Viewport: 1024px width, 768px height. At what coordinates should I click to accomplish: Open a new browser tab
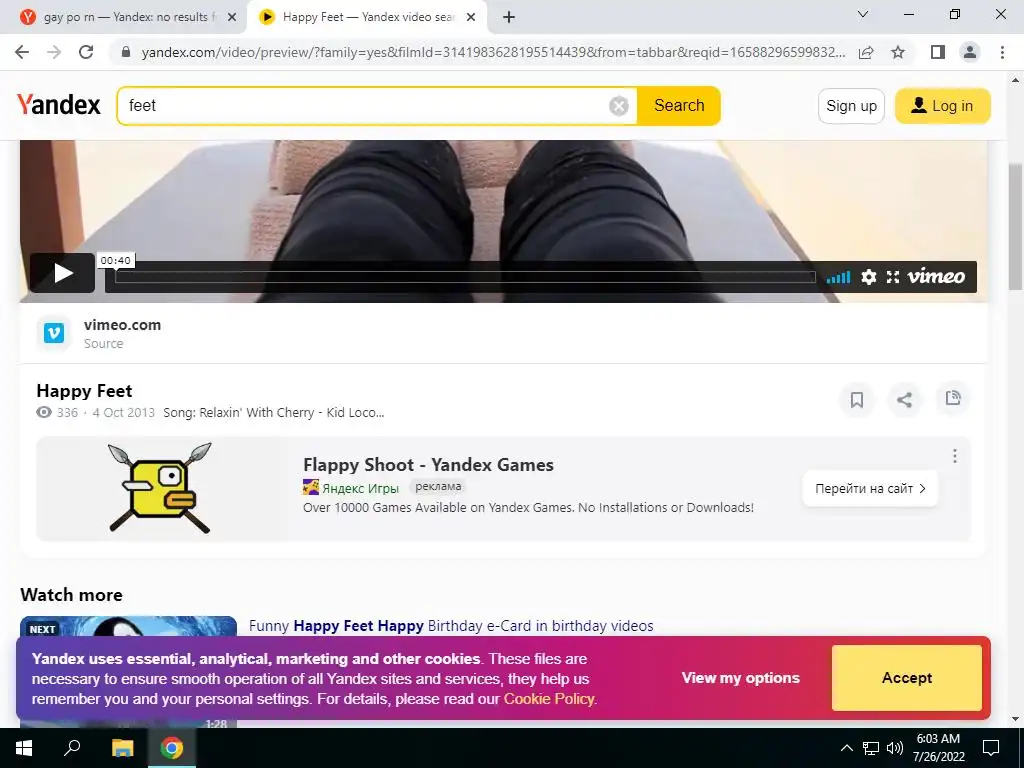(x=509, y=18)
